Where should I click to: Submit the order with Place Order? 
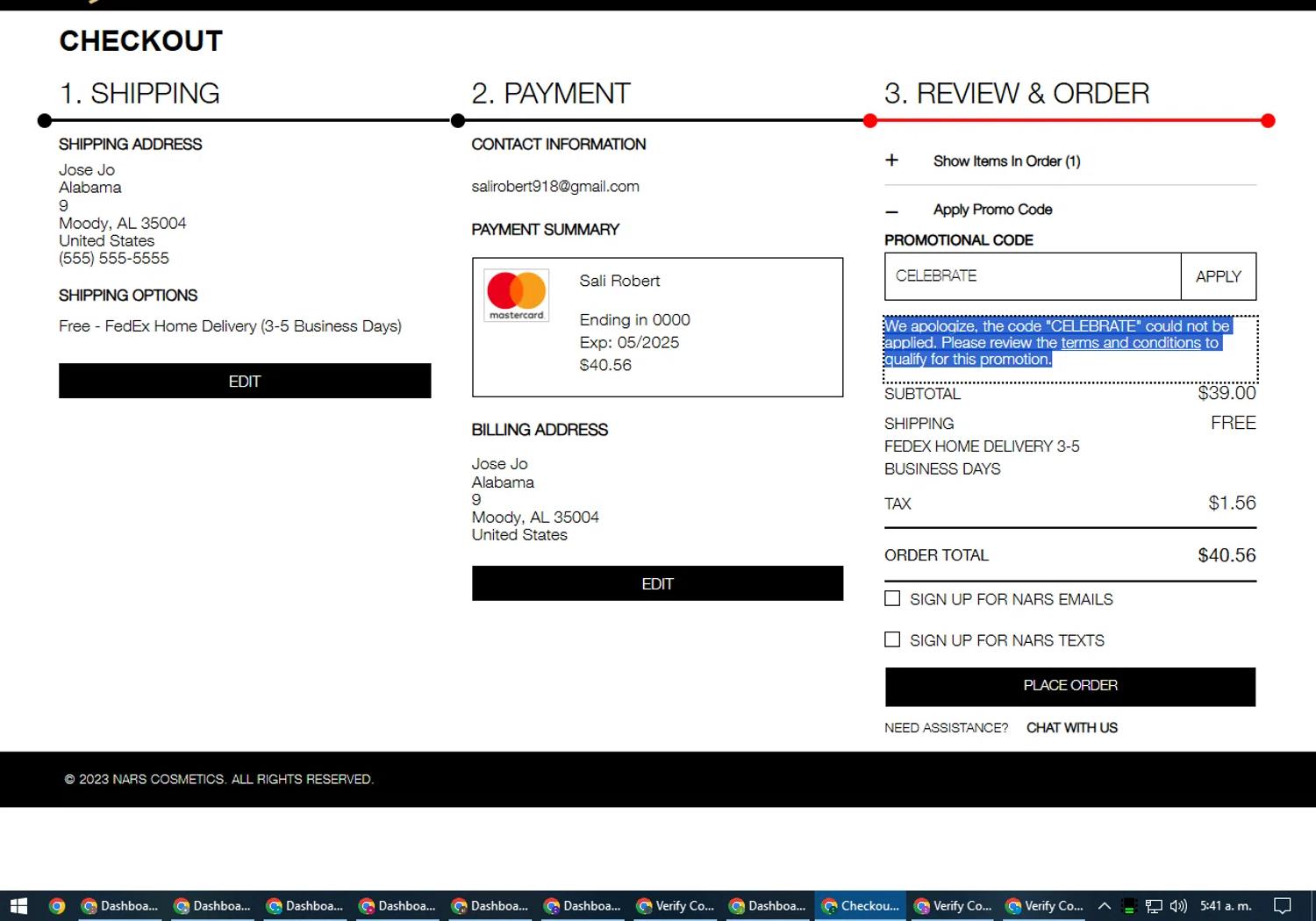[x=1070, y=686]
